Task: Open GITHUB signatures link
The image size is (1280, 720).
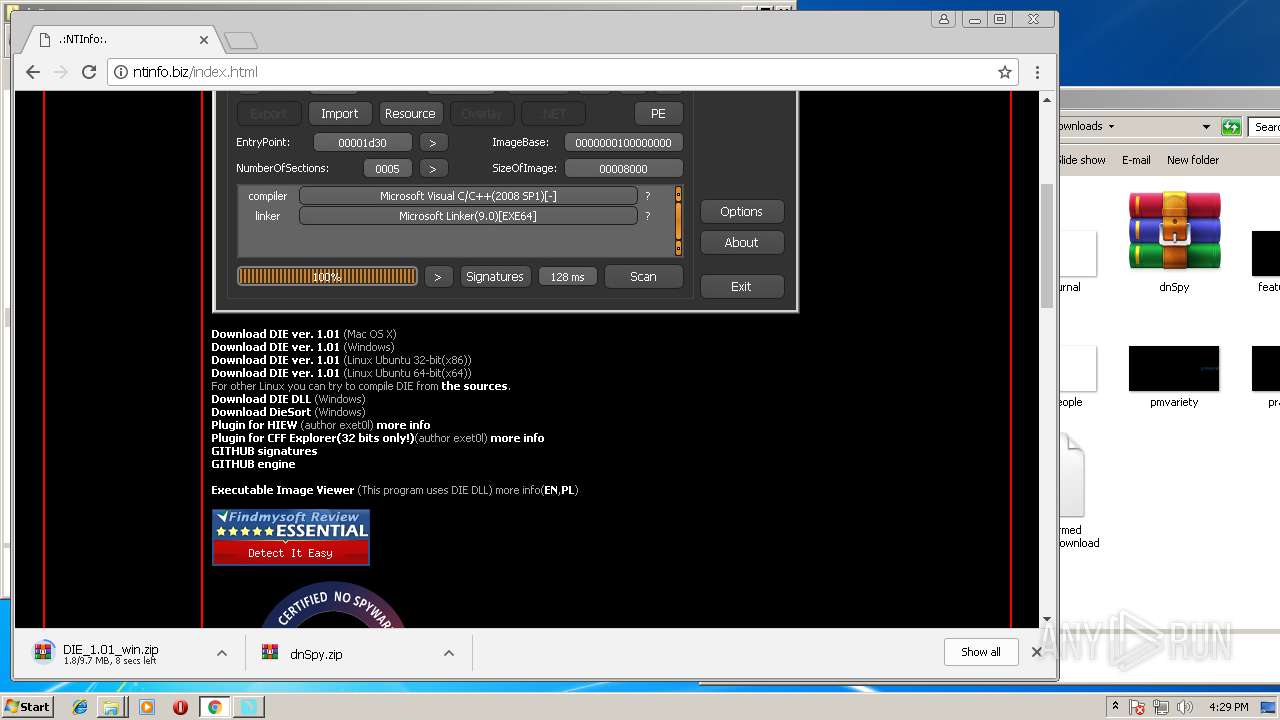Action: pyautogui.click(x=264, y=451)
